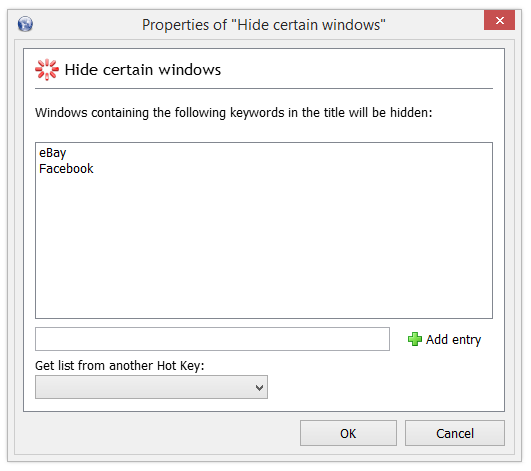Click the blank panel area beside the Hot Key dropdown
Viewport: 531px width, 471px height.
pyautogui.click(x=383, y=387)
